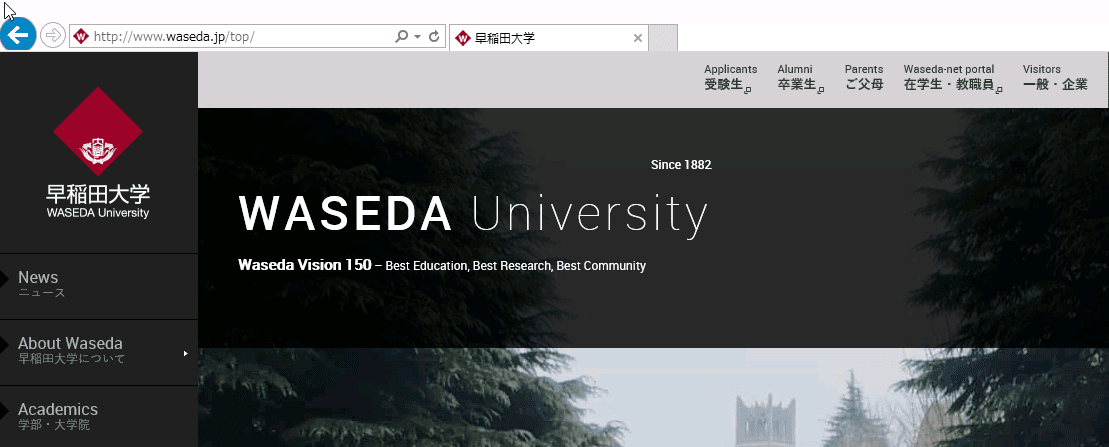This screenshot has height=447, width=1109.
Task: Open the Applicants 受験生 link
Action: [x=731, y=78]
